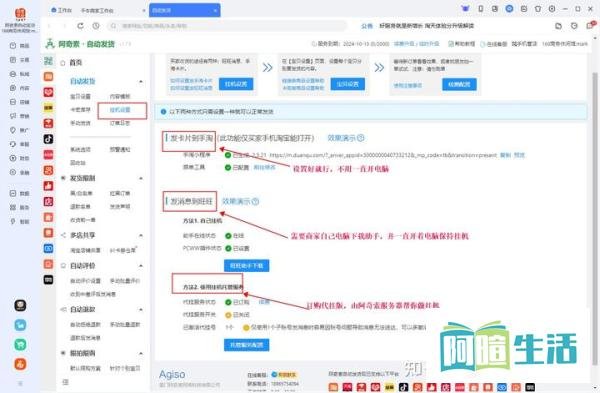This screenshot has width=600, height=393.
Task: Click the 阿奇索·自动发货 logo header
Action: pos(80,44)
